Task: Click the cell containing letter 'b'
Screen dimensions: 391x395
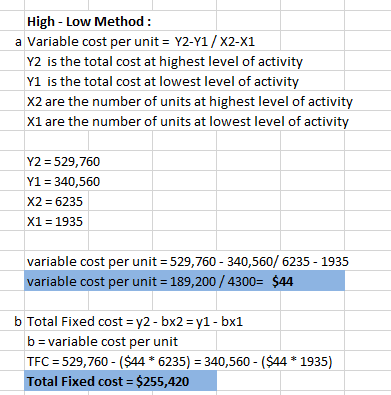Action: tap(18, 321)
